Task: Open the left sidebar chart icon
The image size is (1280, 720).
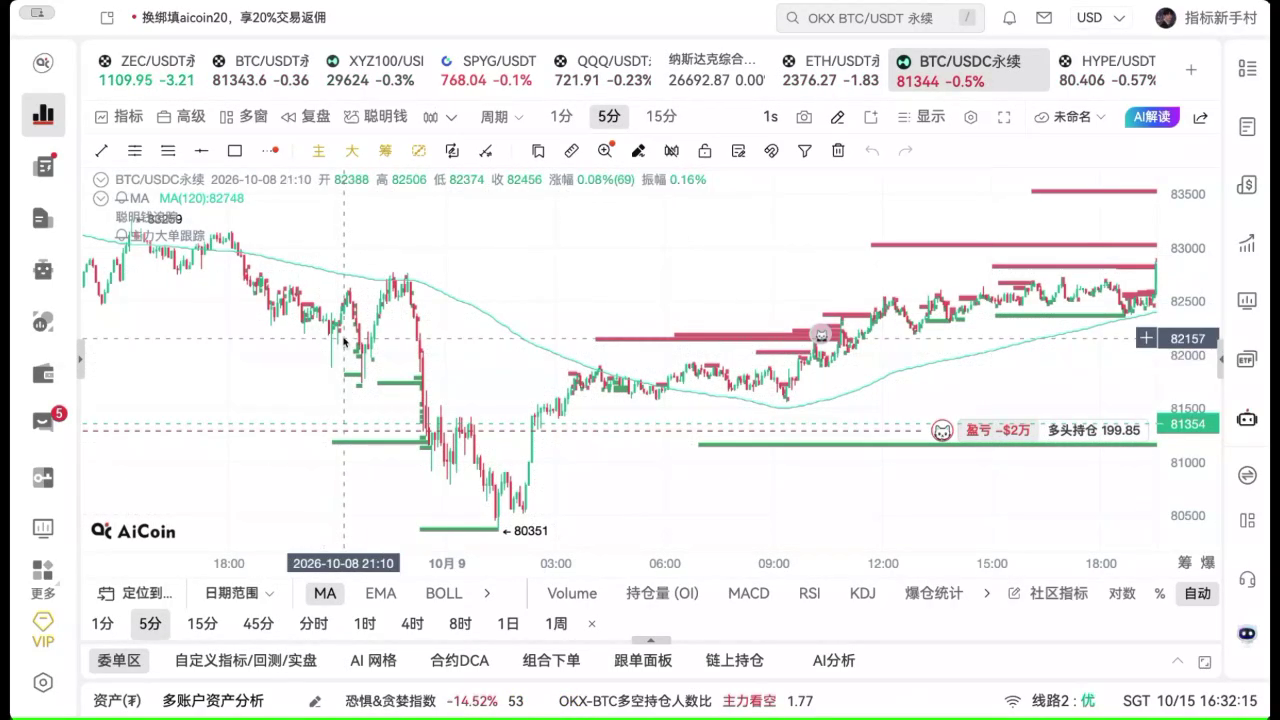Action: [43, 115]
